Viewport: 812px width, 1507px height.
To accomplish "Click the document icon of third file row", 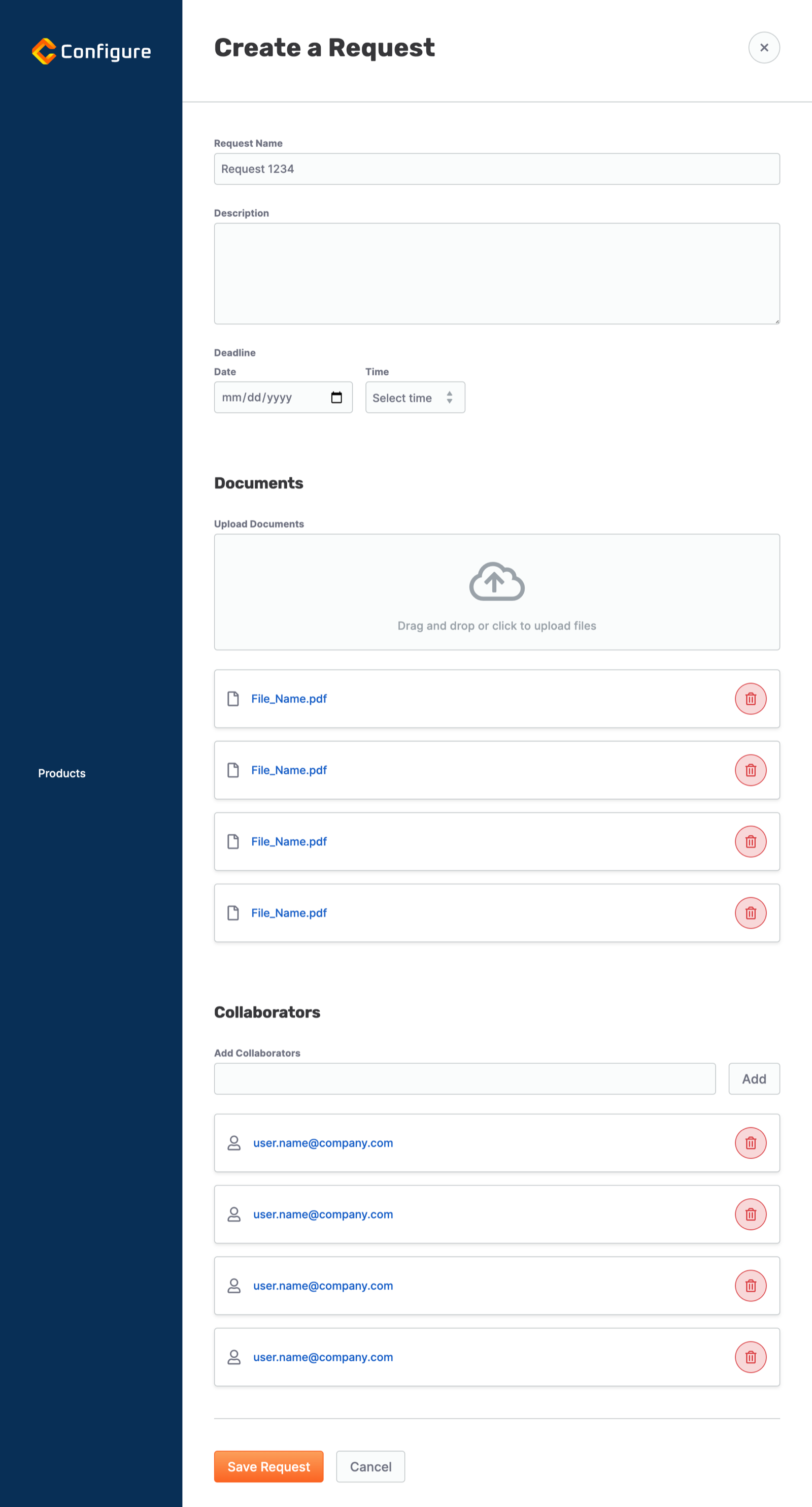I will tap(232, 841).
